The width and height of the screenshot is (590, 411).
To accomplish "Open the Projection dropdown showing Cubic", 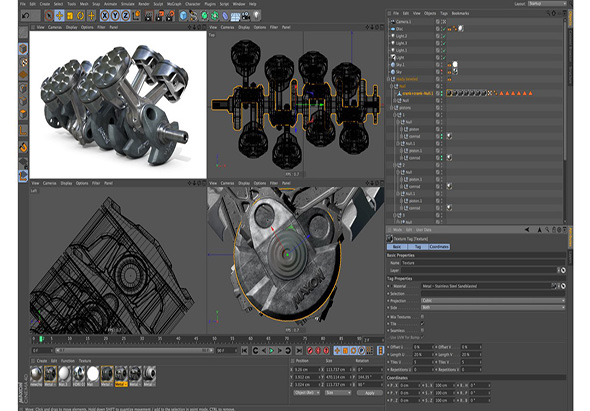I will 493,301.
